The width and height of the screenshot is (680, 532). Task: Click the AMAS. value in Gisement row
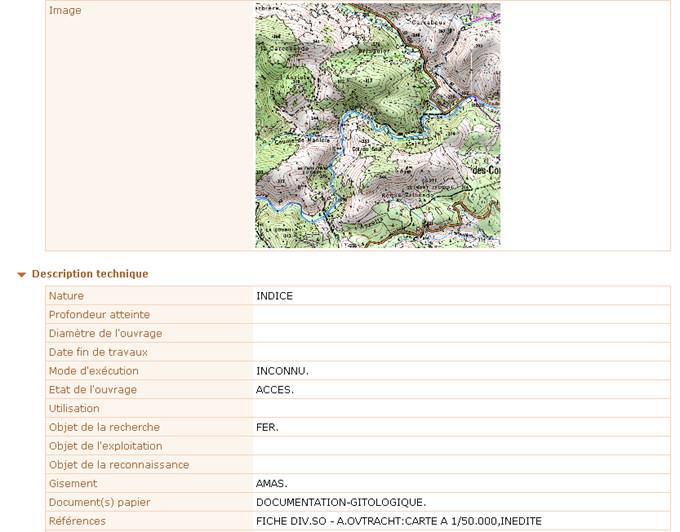click(272, 484)
